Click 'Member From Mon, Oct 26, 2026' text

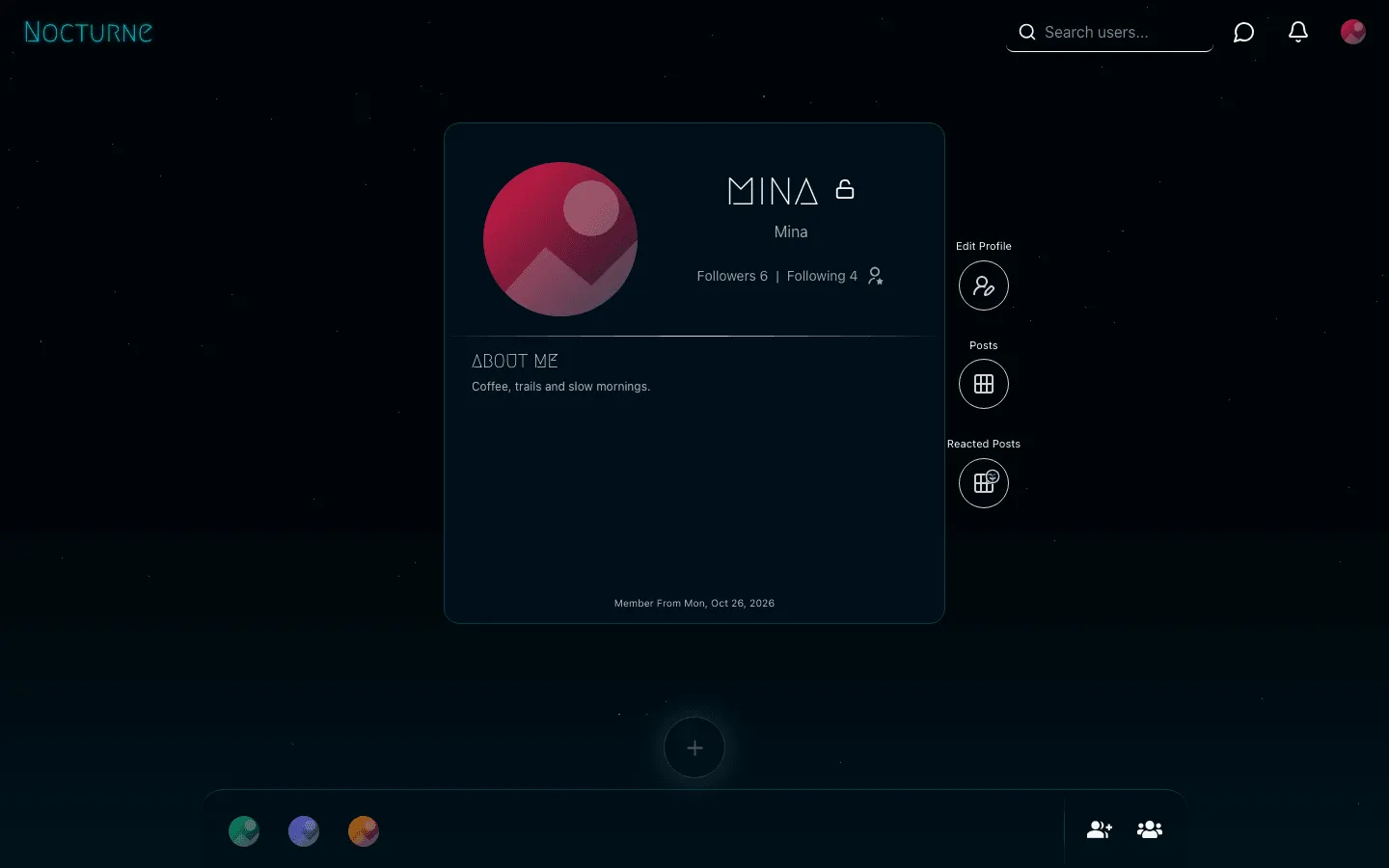point(694,603)
